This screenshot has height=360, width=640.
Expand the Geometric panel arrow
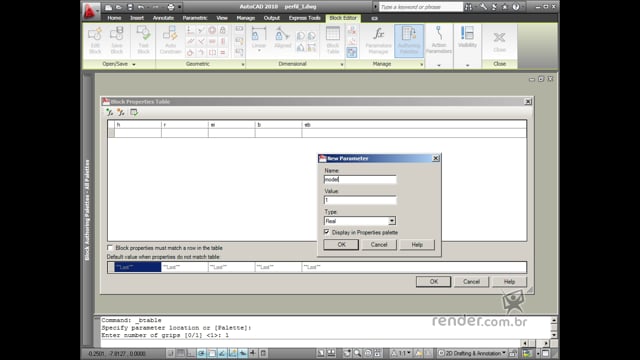click(x=242, y=64)
